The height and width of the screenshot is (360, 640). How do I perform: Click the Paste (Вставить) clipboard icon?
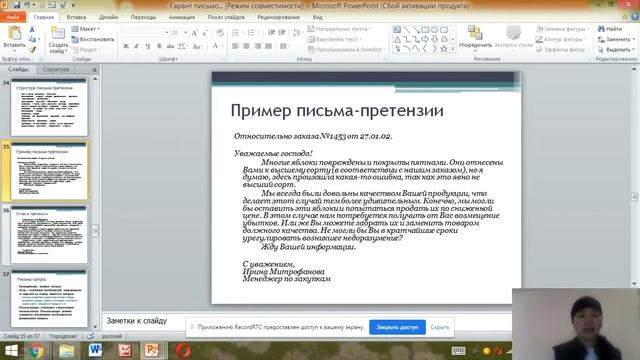point(15,33)
